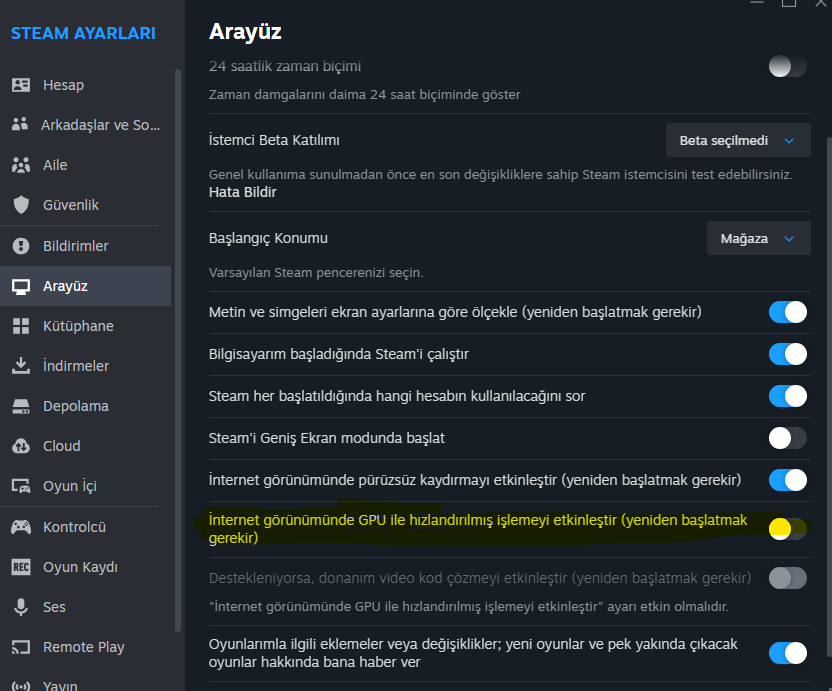Click the settings page vertical scrollbar

coord(829,395)
